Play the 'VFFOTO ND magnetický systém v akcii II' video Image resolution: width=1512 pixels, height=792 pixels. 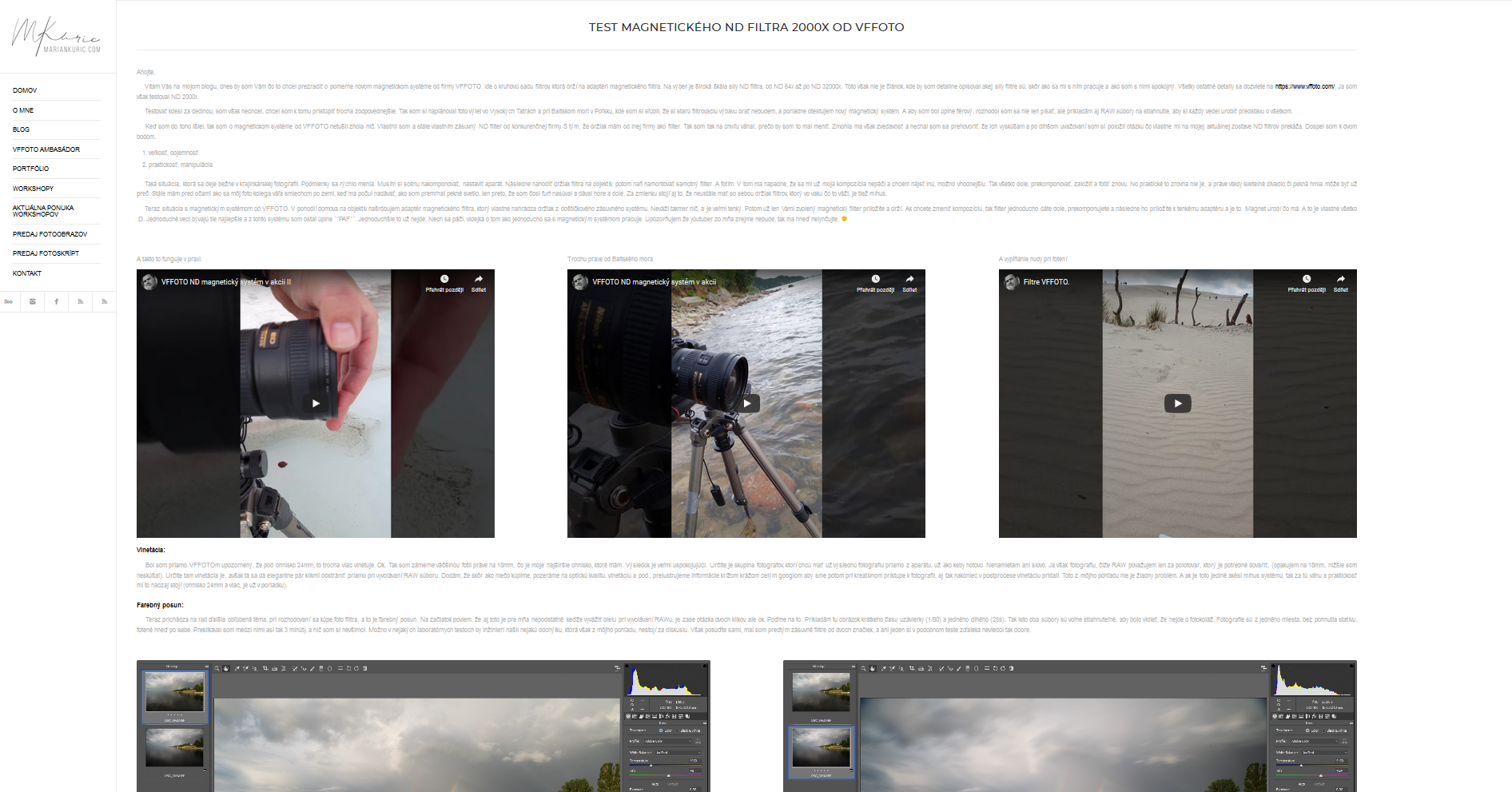(x=316, y=404)
